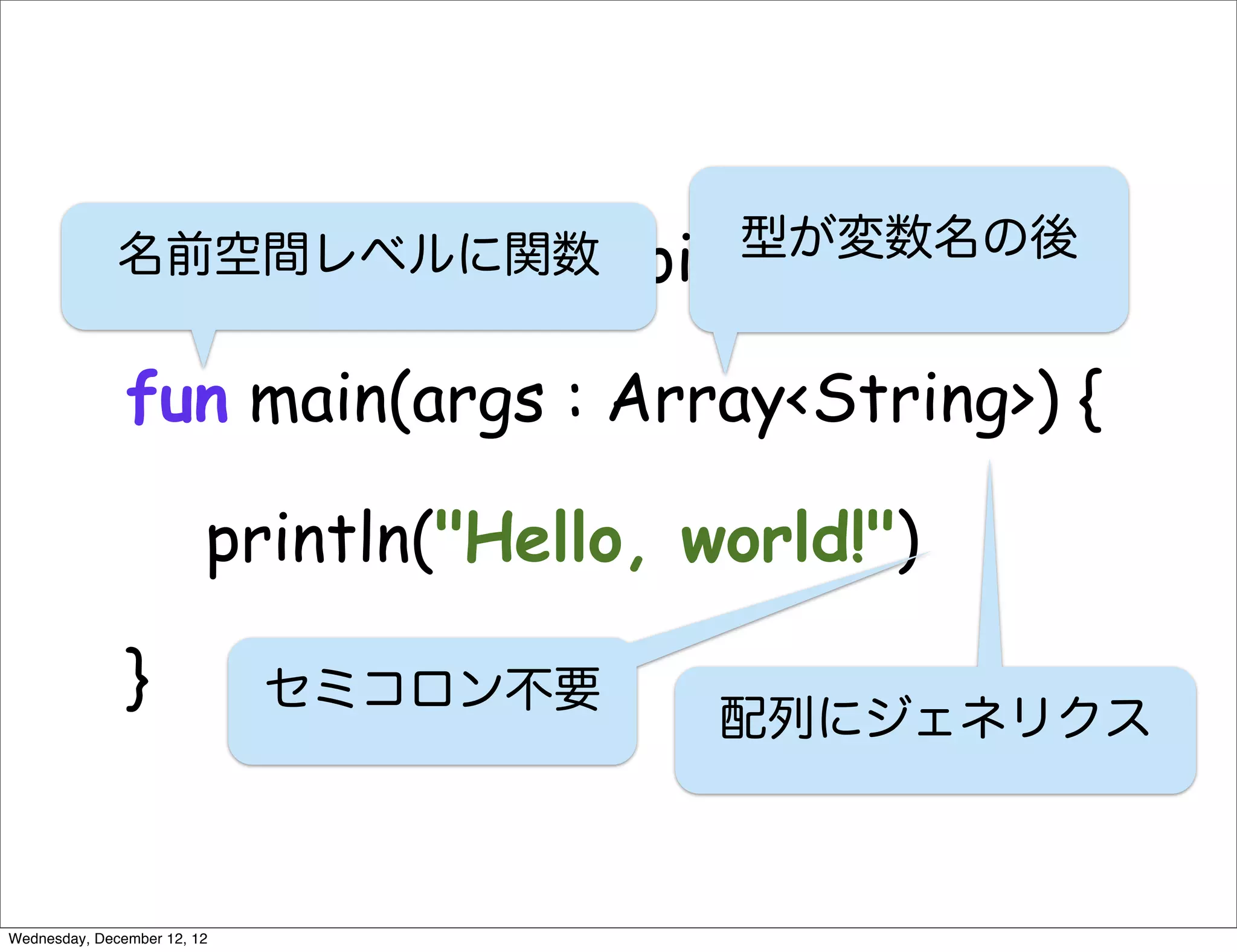Click the colon between args and Array
This screenshot has height=952, width=1237.
[x=575, y=400]
